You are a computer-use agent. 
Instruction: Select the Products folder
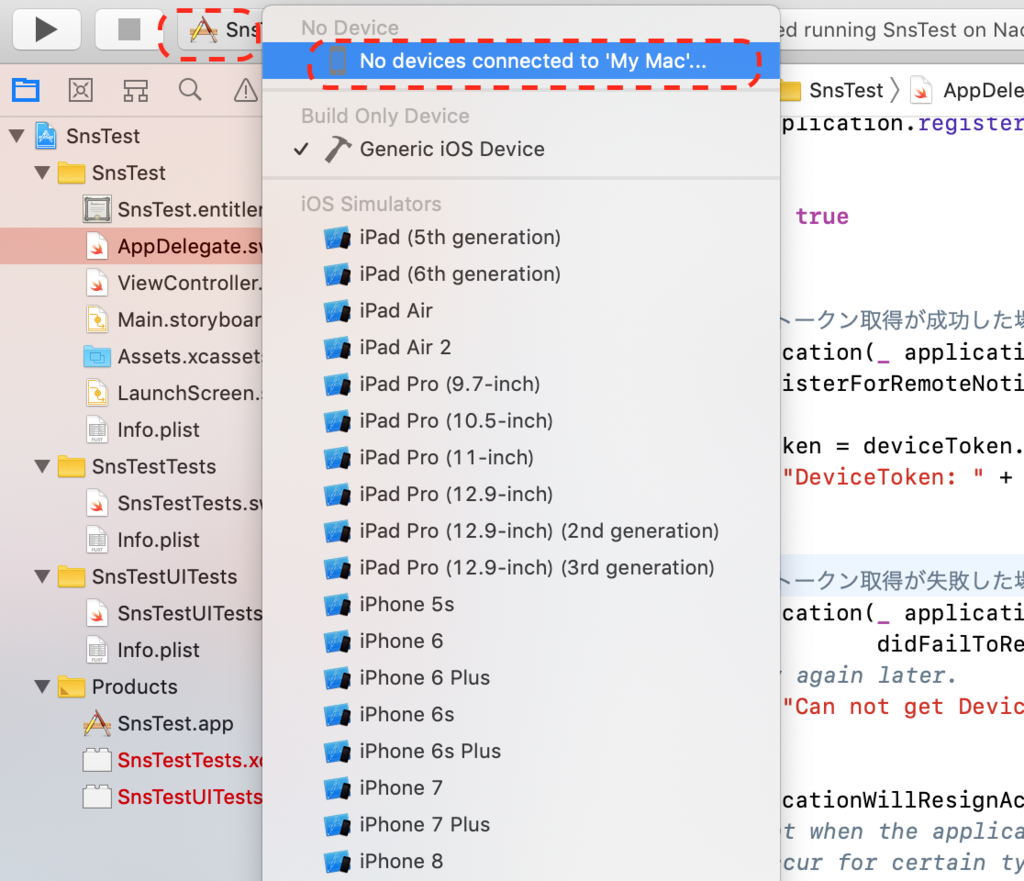point(118,686)
